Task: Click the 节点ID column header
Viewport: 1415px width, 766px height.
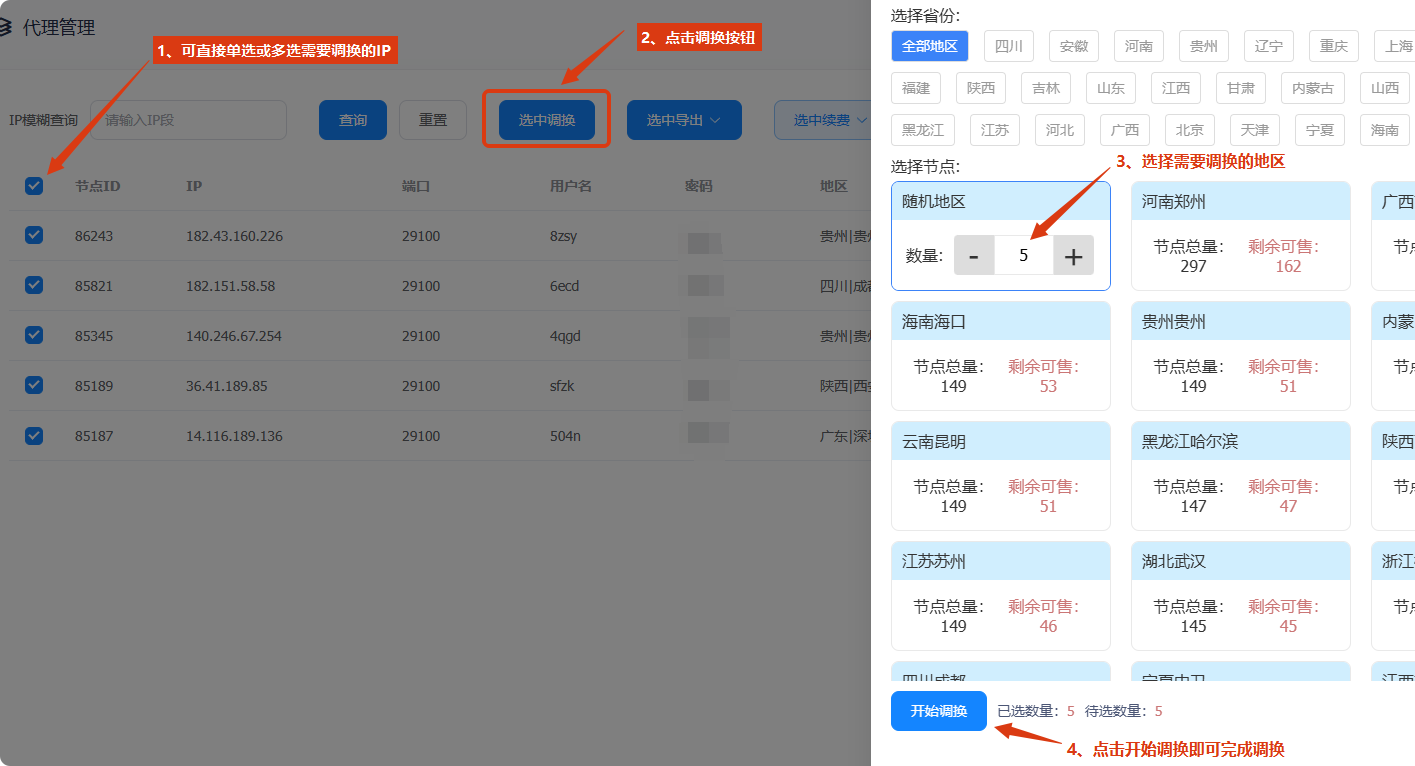Action: (x=97, y=186)
